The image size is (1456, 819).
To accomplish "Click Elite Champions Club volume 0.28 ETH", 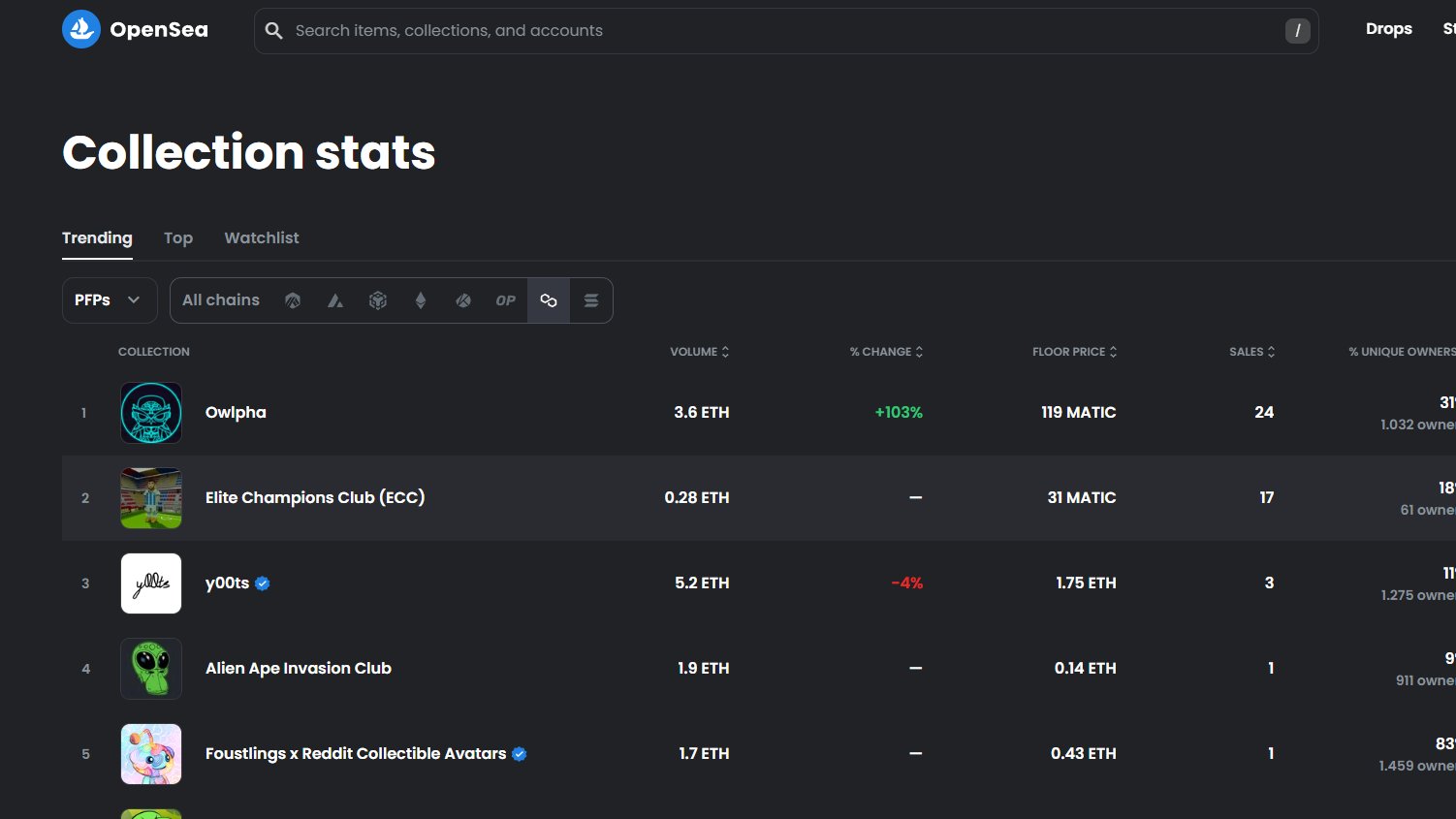I will click(697, 498).
